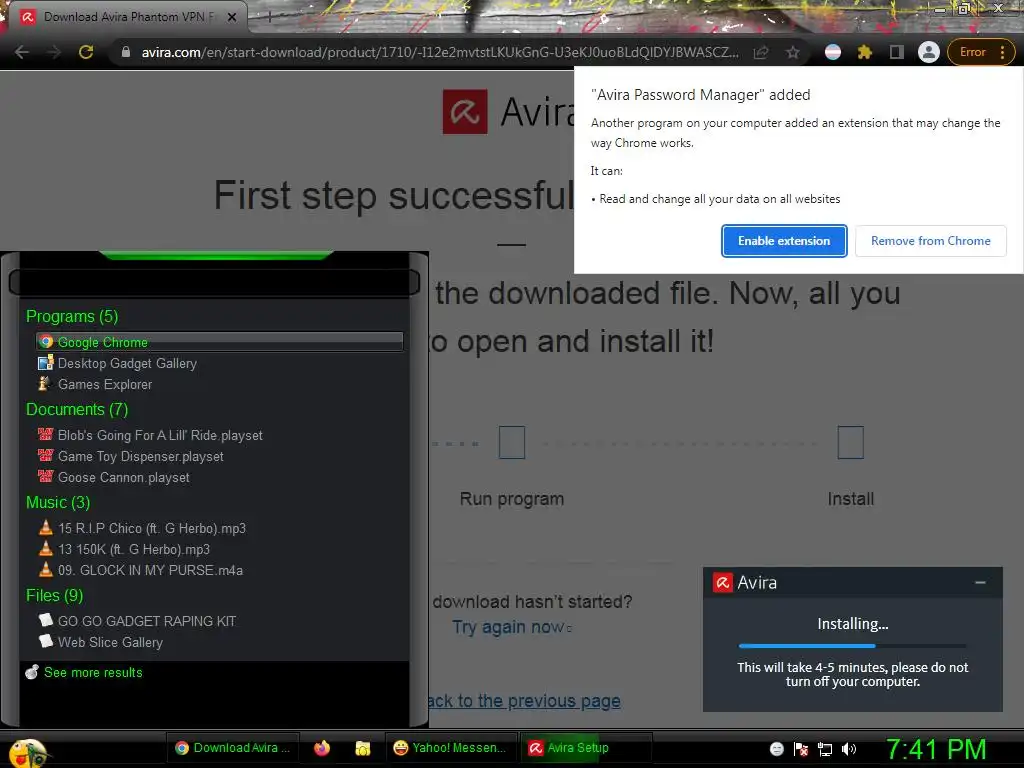The height and width of the screenshot is (768, 1024).
Task: Click the Games Explorer chess icon
Action: coord(44,383)
